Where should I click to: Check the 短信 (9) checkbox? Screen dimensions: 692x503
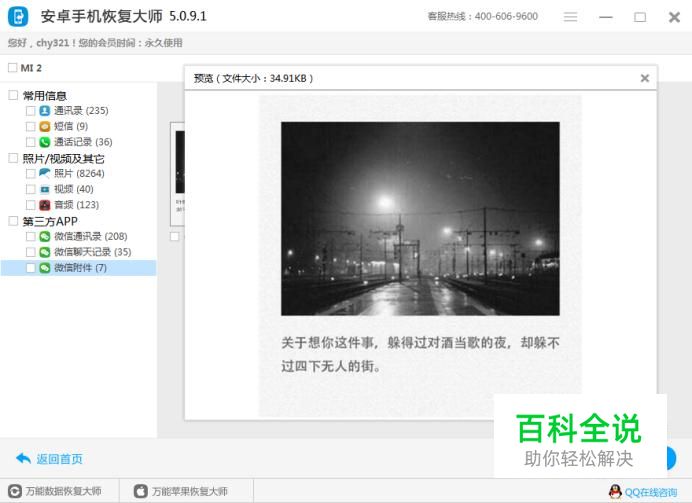pos(30,127)
